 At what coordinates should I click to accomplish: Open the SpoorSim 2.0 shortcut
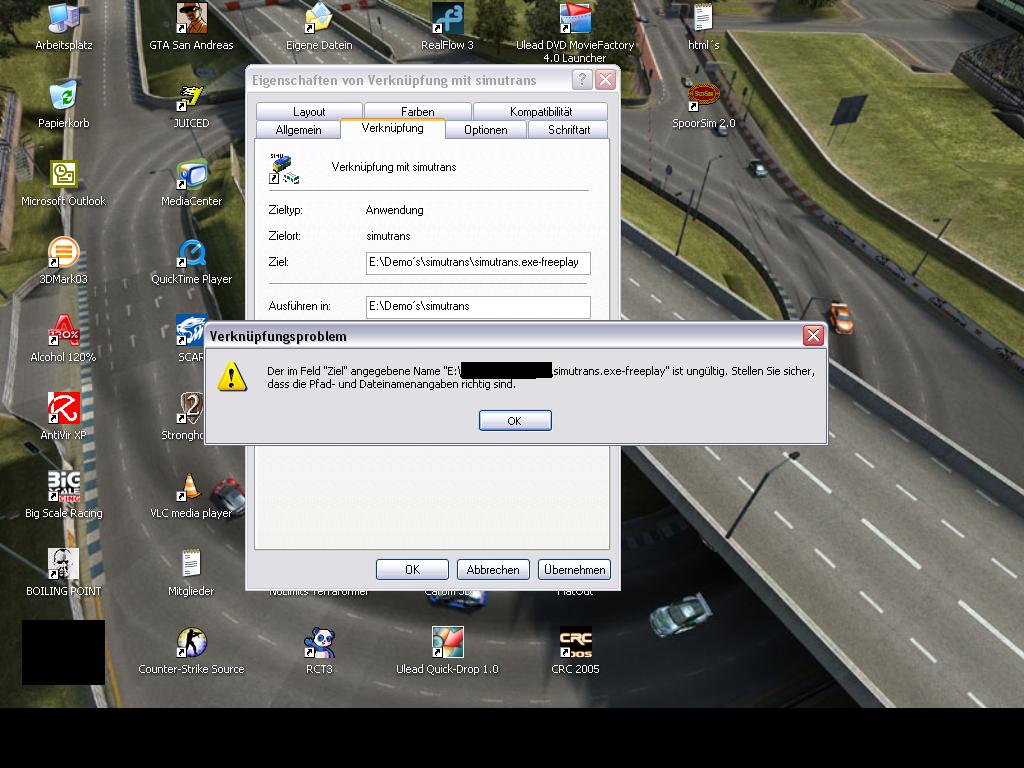(x=703, y=97)
